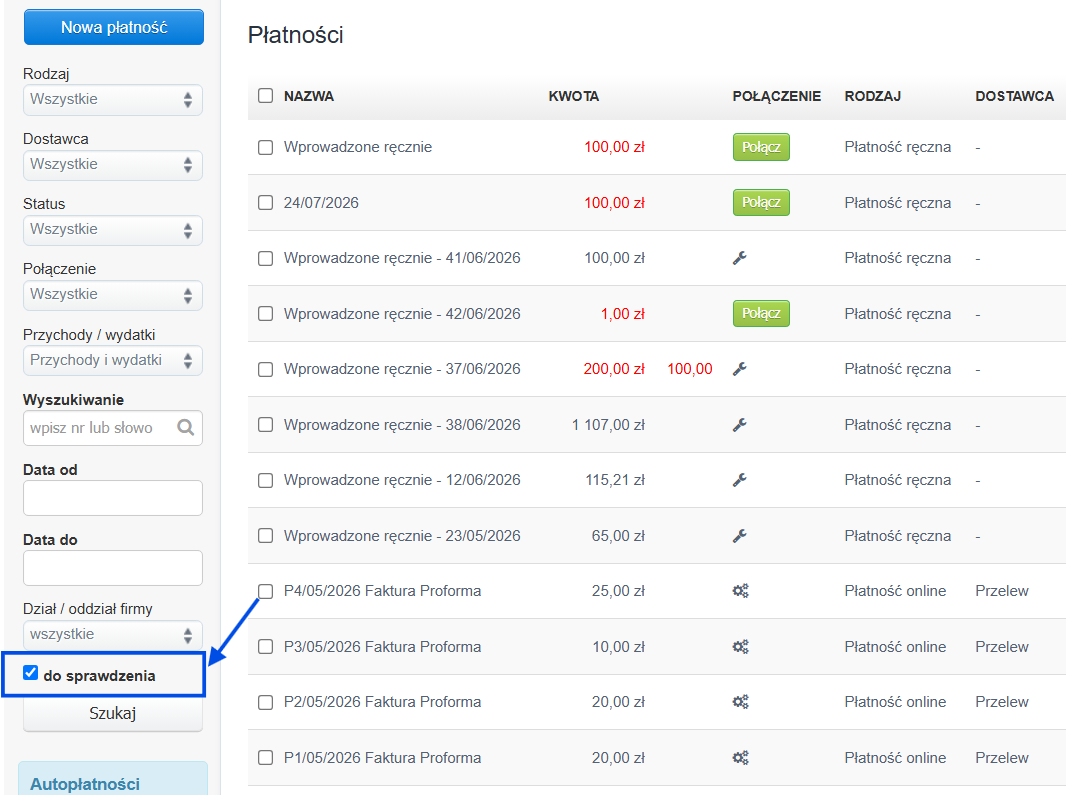Screen dimensions: 1066x795
Task: Click the 'Data do' date field
Action: [113, 568]
